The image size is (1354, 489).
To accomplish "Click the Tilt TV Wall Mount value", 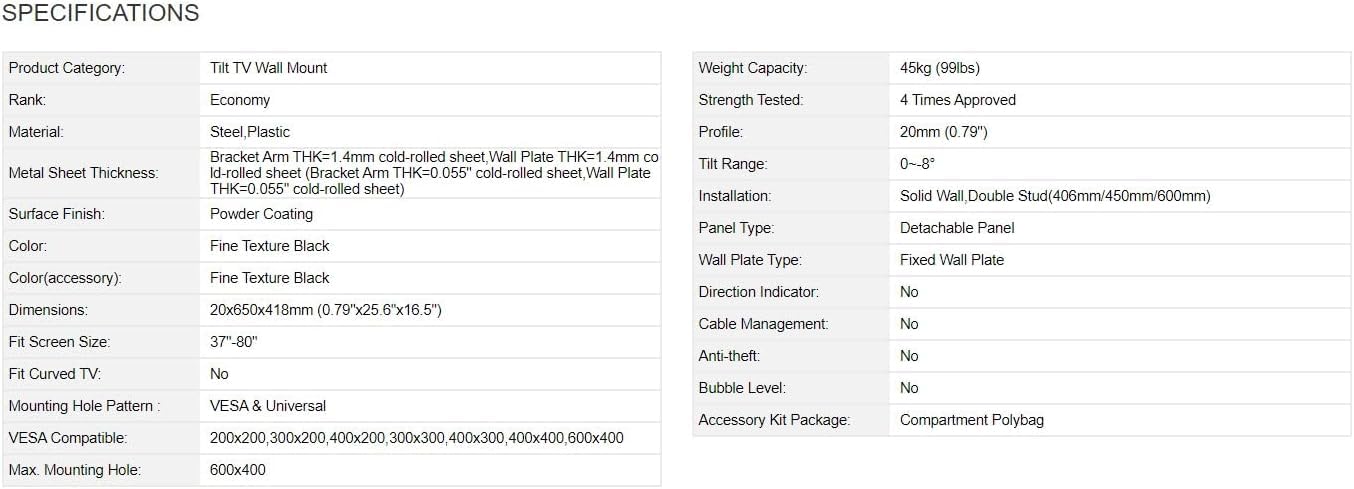I will [x=269, y=68].
